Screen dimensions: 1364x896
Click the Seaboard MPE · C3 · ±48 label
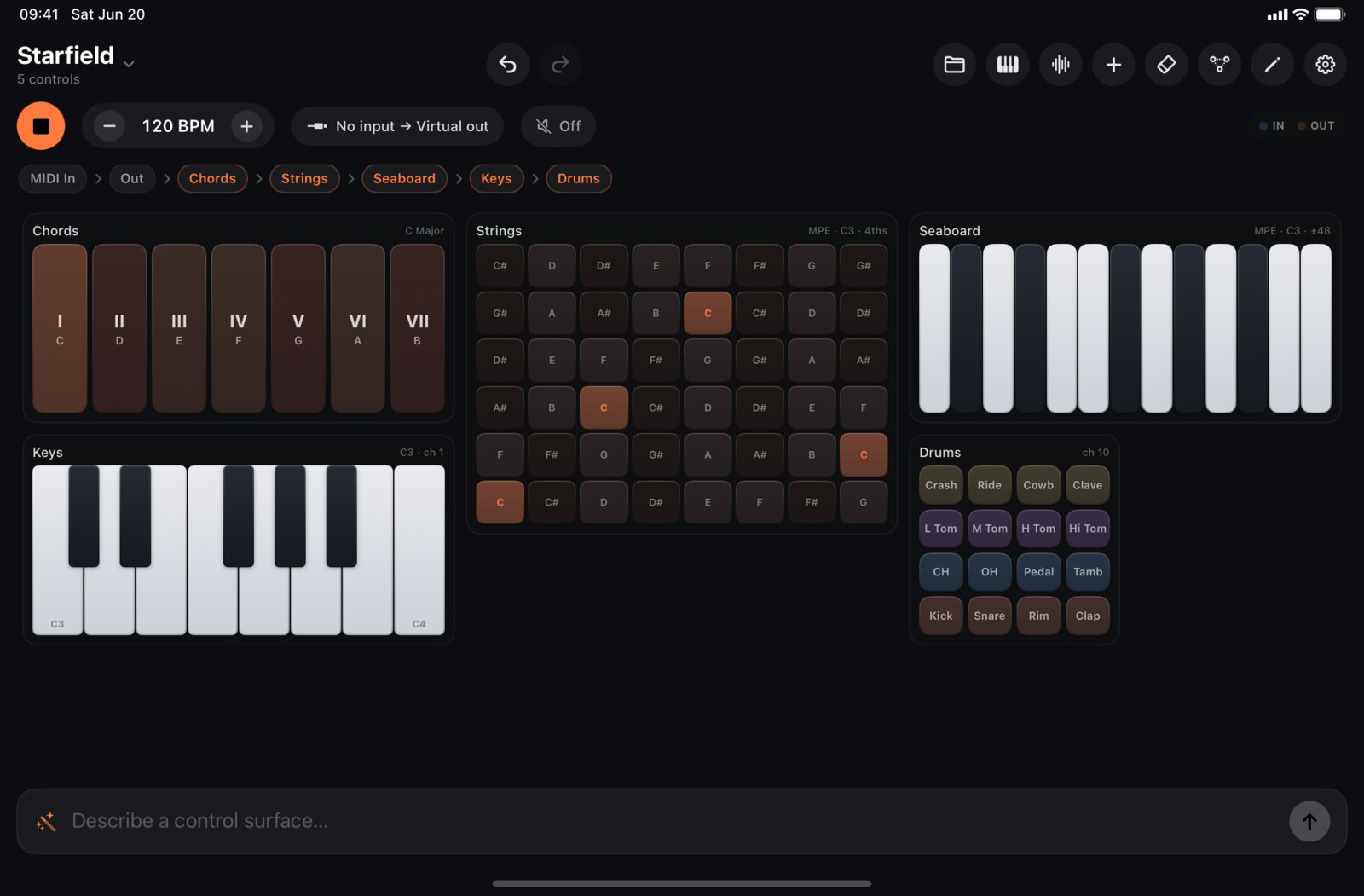click(1292, 231)
